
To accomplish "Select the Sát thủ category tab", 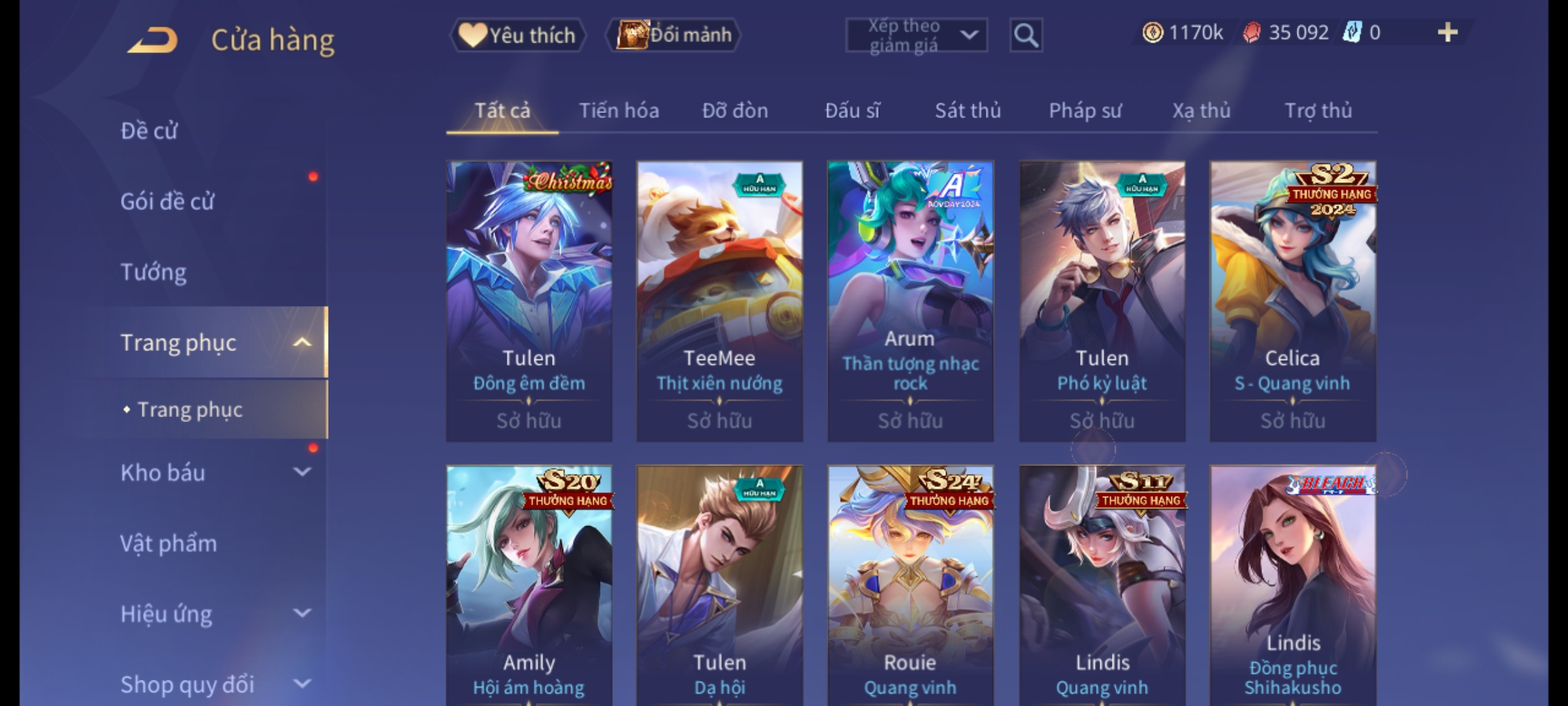I will tap(968, 111).
